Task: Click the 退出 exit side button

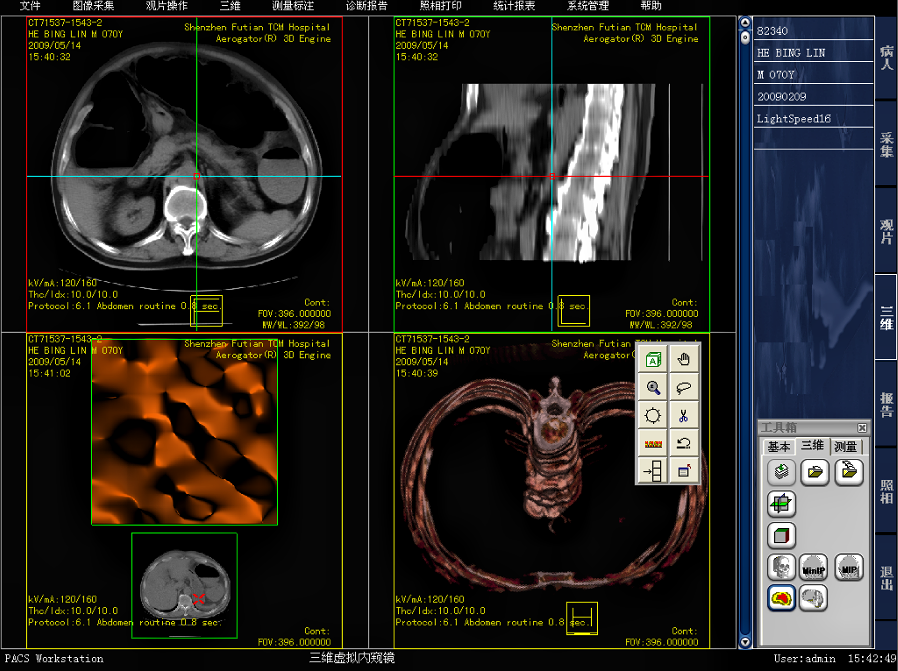Action: tap(886, 578)
